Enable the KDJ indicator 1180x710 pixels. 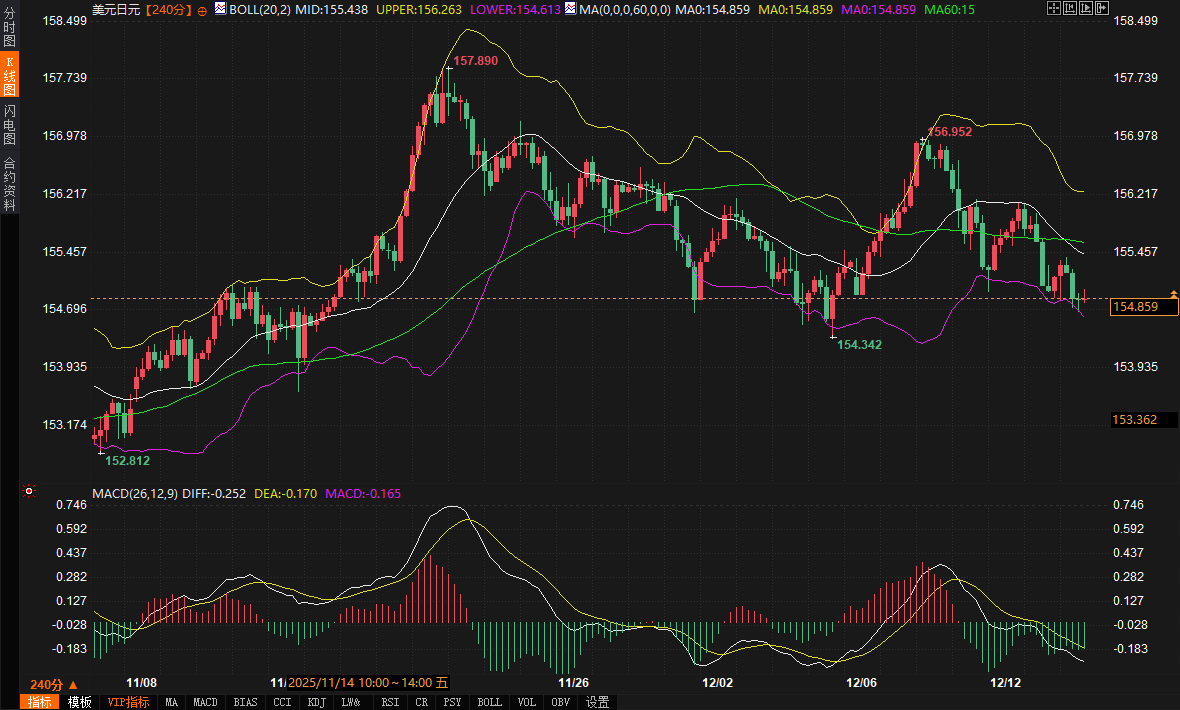317,702
